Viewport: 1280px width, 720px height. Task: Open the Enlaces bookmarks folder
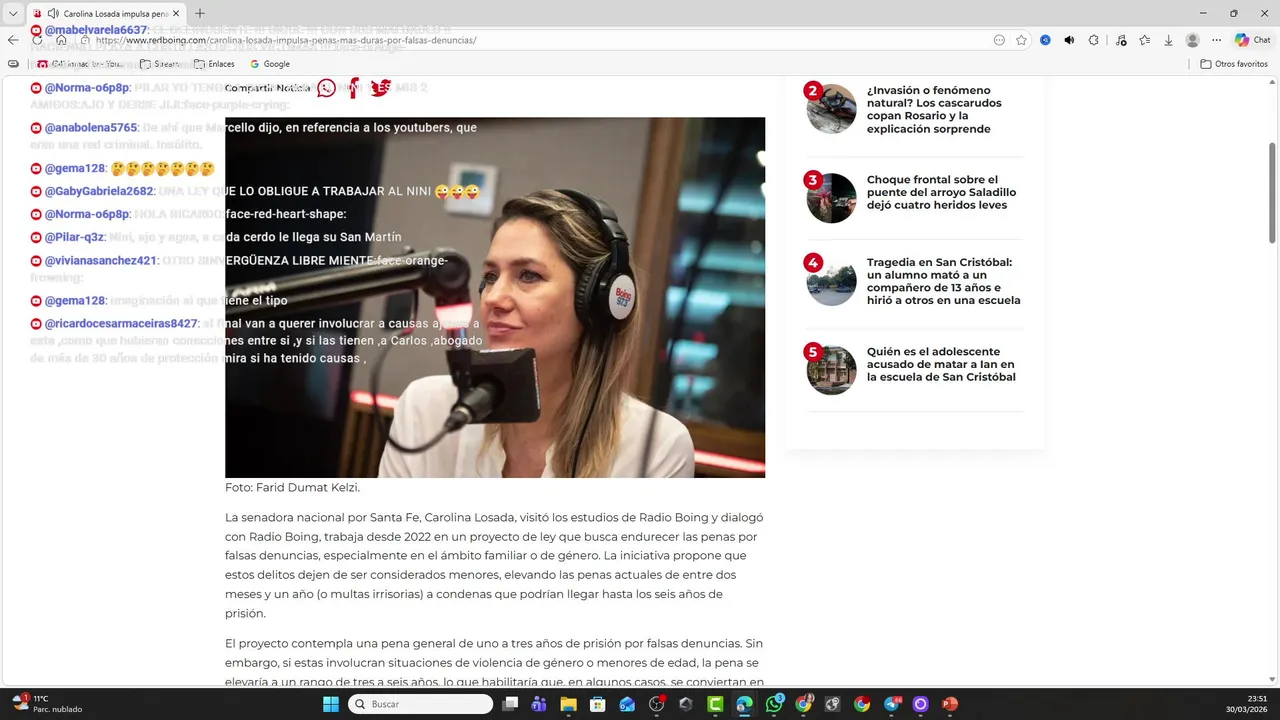(x=215, y=63)
